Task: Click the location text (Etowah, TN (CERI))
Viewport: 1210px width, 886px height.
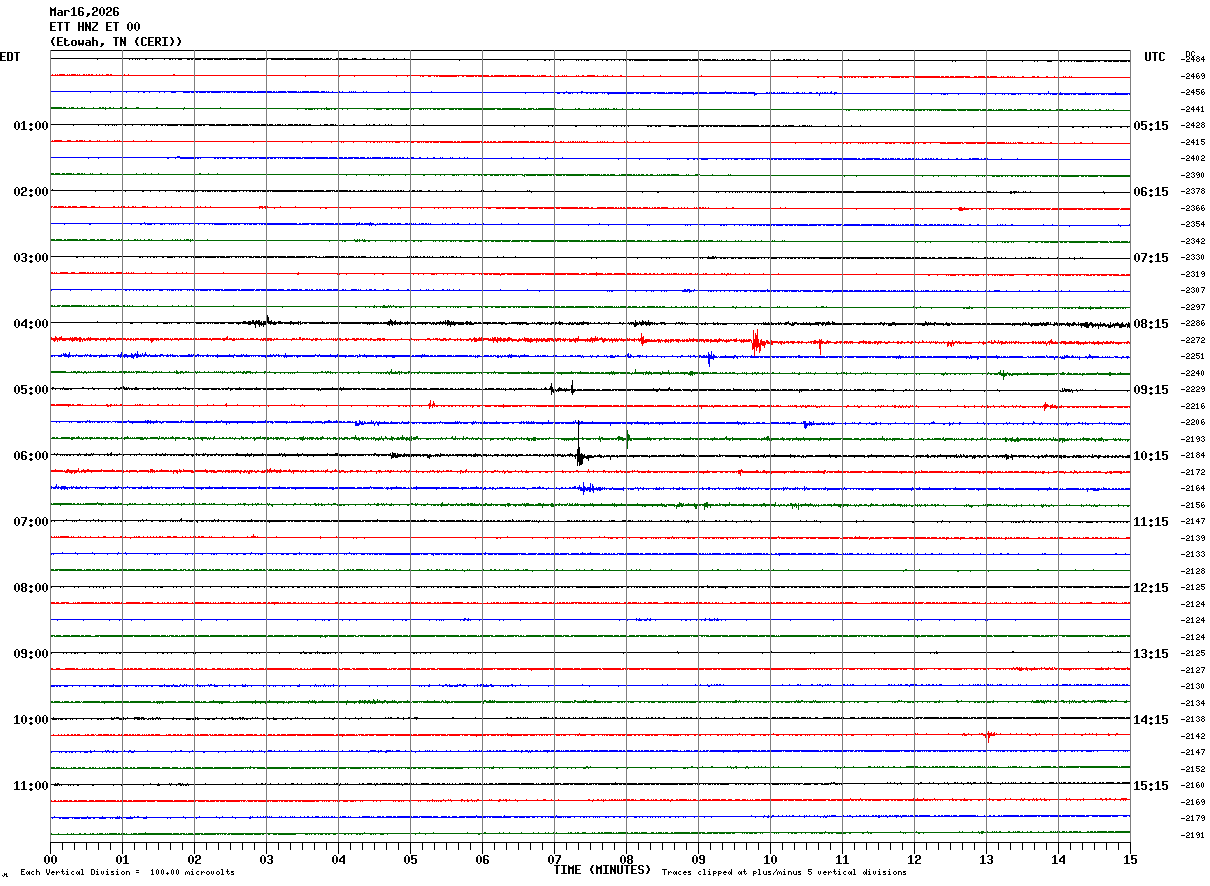Action: click(x=116, y=42)
